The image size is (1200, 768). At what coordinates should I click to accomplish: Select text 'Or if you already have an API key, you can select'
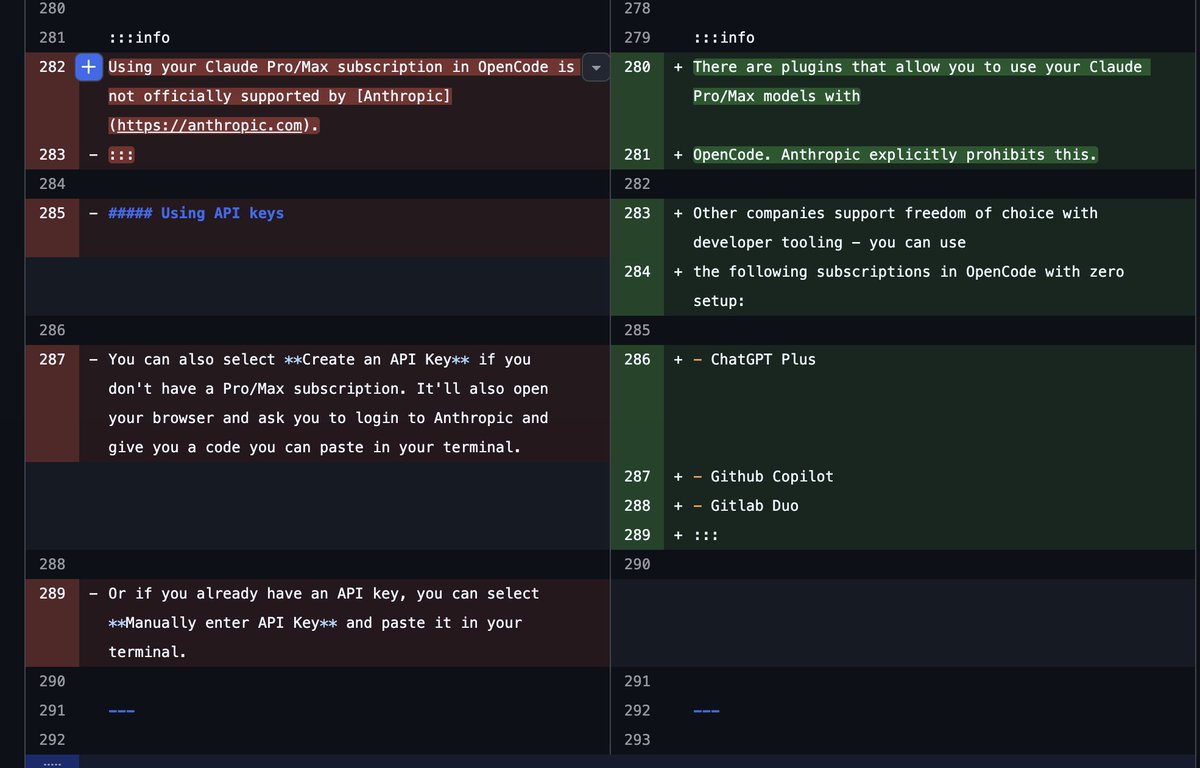324,593
